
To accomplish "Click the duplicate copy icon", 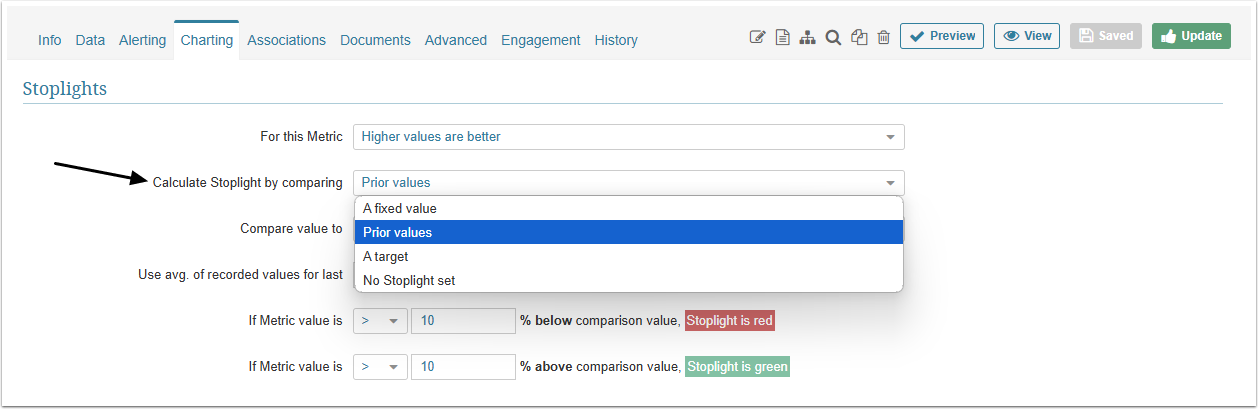I will coord(859,37).
